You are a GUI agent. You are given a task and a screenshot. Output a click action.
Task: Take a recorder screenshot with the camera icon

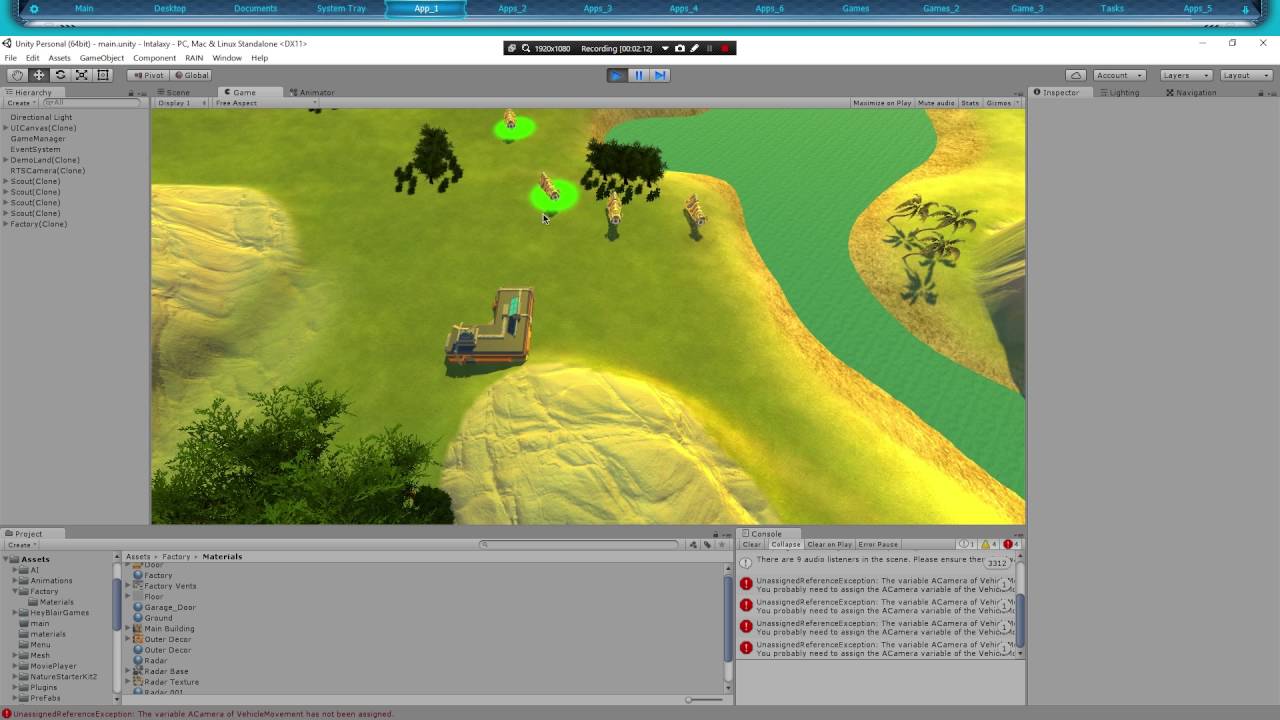pyautogui.click(x=680, y=48)
